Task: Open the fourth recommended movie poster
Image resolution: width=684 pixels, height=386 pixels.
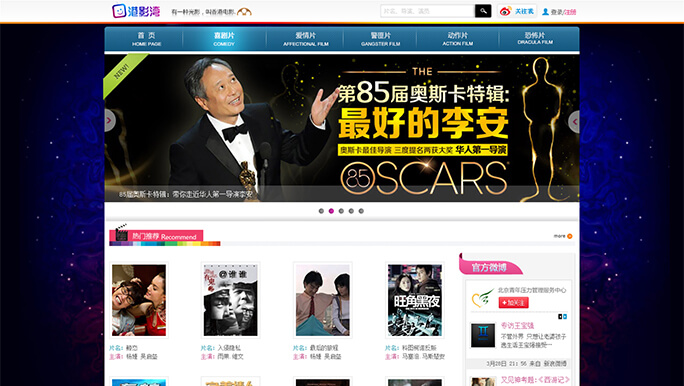Action: (415, 300)
